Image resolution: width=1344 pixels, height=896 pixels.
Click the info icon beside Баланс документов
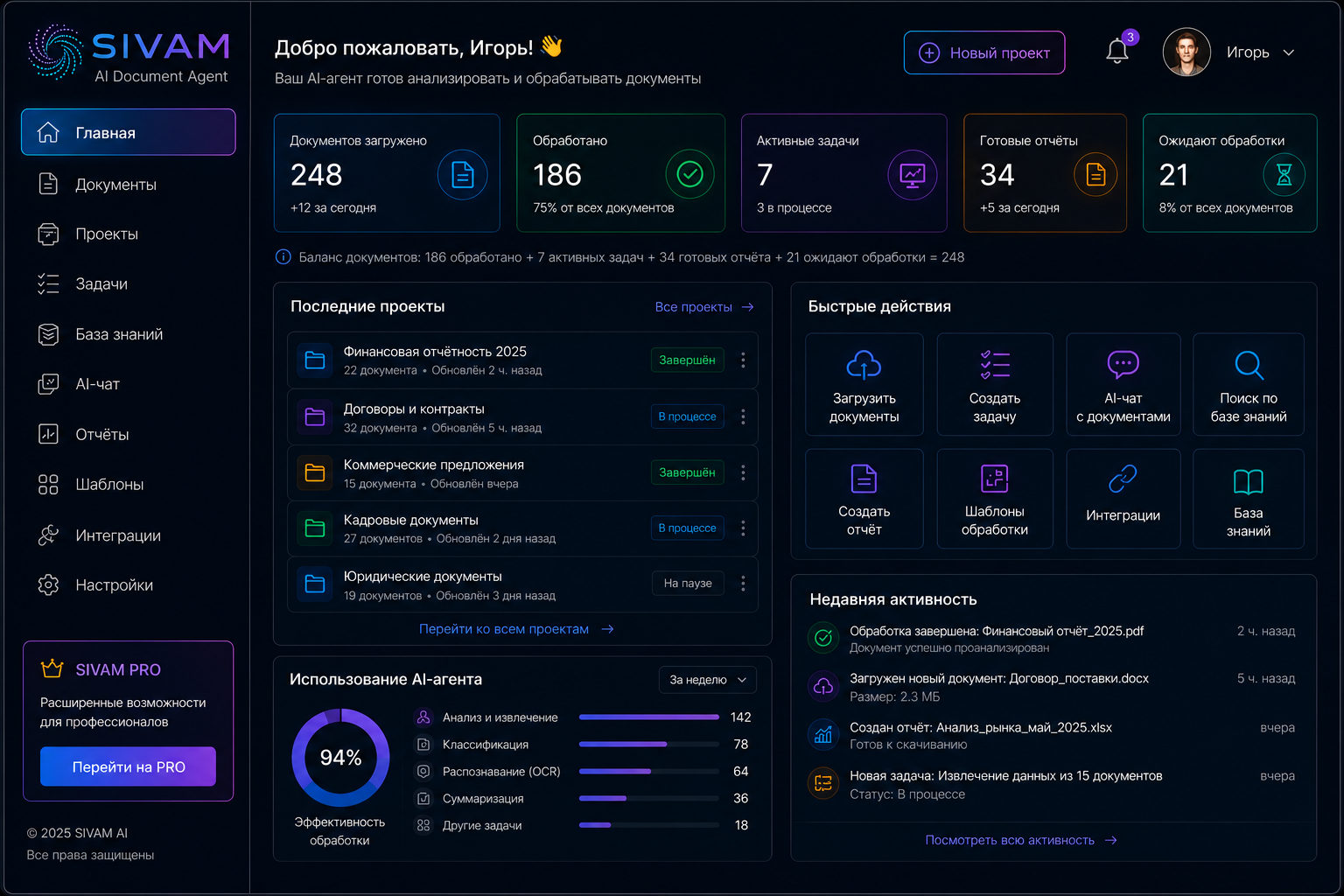click(283, 257)
